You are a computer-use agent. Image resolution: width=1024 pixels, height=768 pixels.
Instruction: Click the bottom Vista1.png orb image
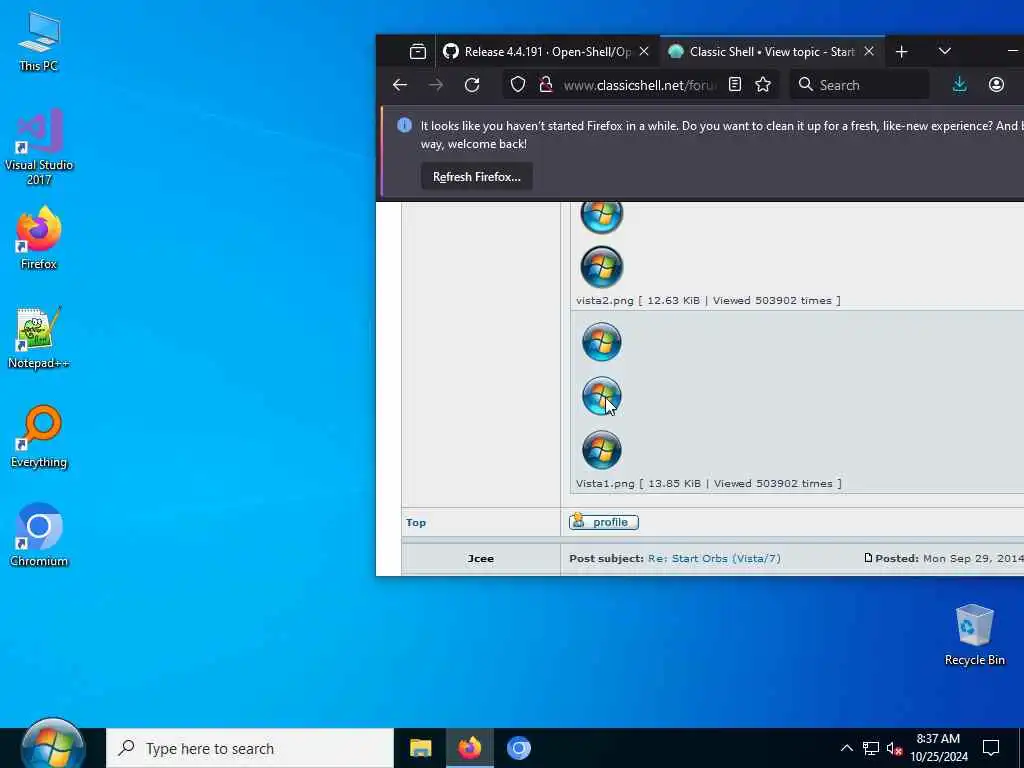(601, 450)
